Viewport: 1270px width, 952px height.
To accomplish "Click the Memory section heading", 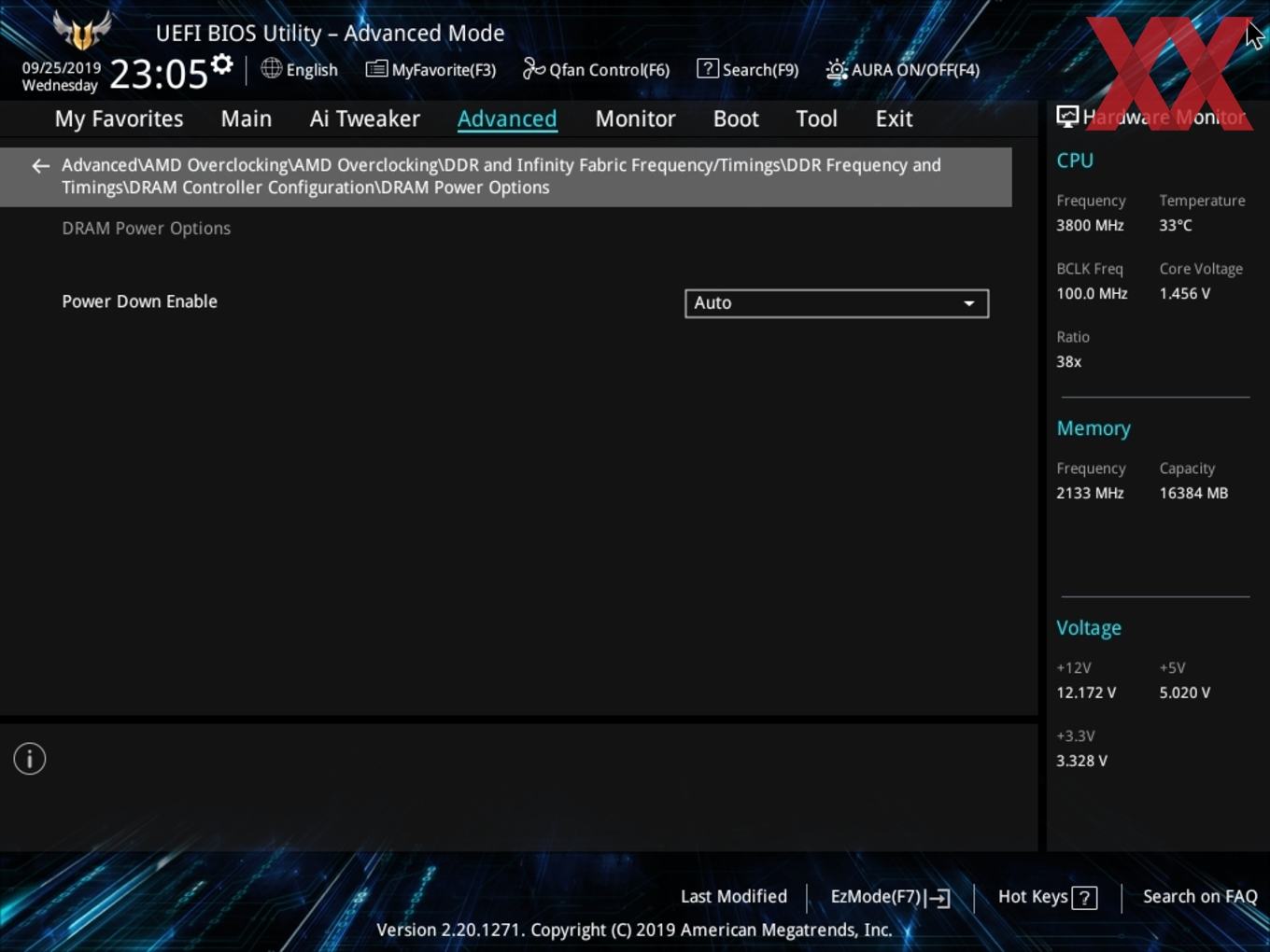I will (x=1094, y=428).
